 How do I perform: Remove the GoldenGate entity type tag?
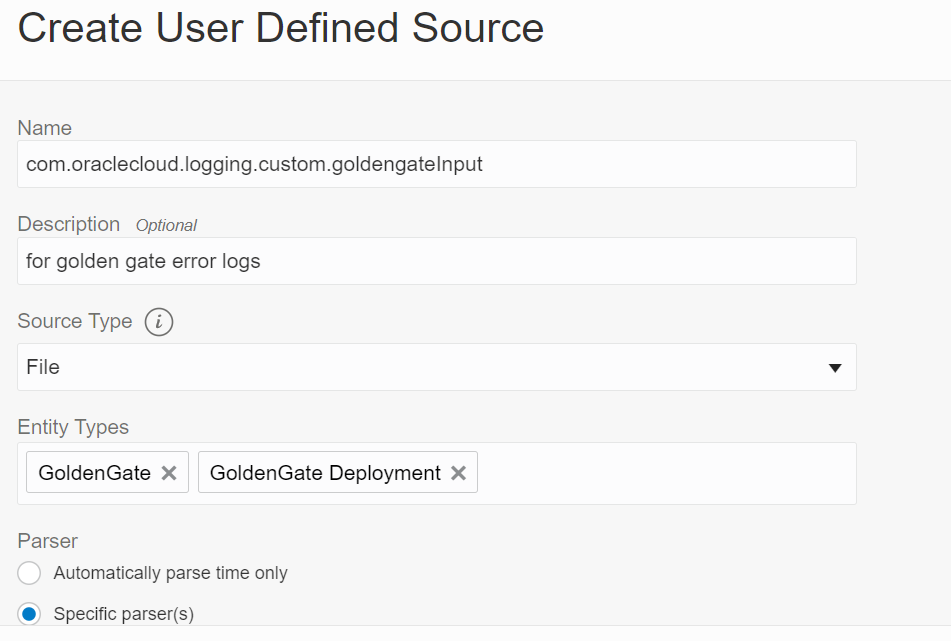pos(169,473)
